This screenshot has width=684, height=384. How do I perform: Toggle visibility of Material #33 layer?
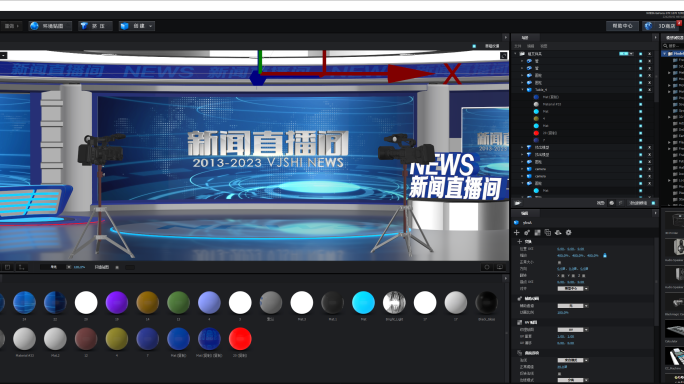tap(641, 104)
